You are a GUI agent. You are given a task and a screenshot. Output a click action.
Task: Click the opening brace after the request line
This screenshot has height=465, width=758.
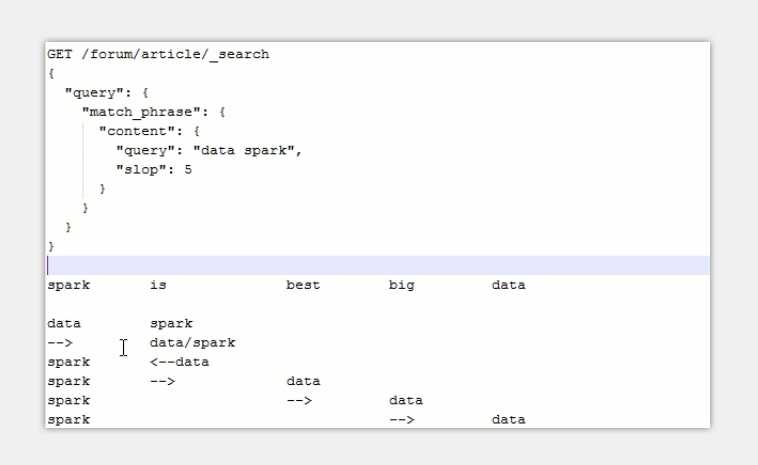coord(51,73)
